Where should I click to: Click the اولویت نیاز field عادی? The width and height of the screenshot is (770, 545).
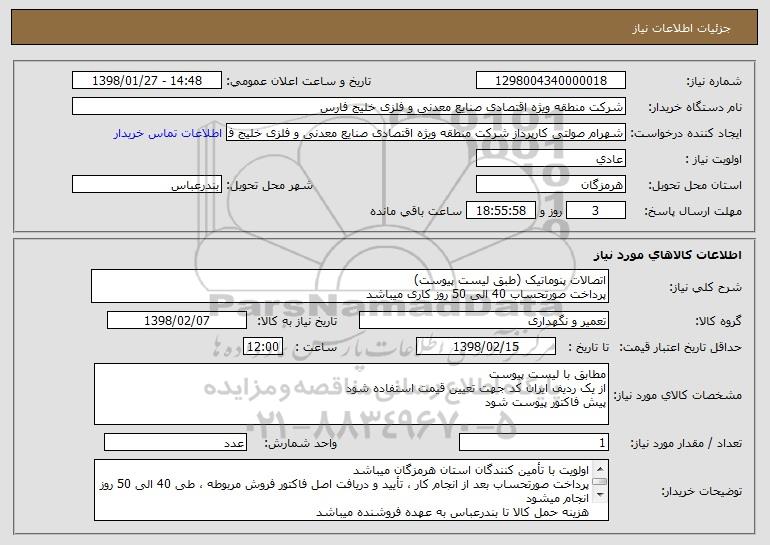550,159
